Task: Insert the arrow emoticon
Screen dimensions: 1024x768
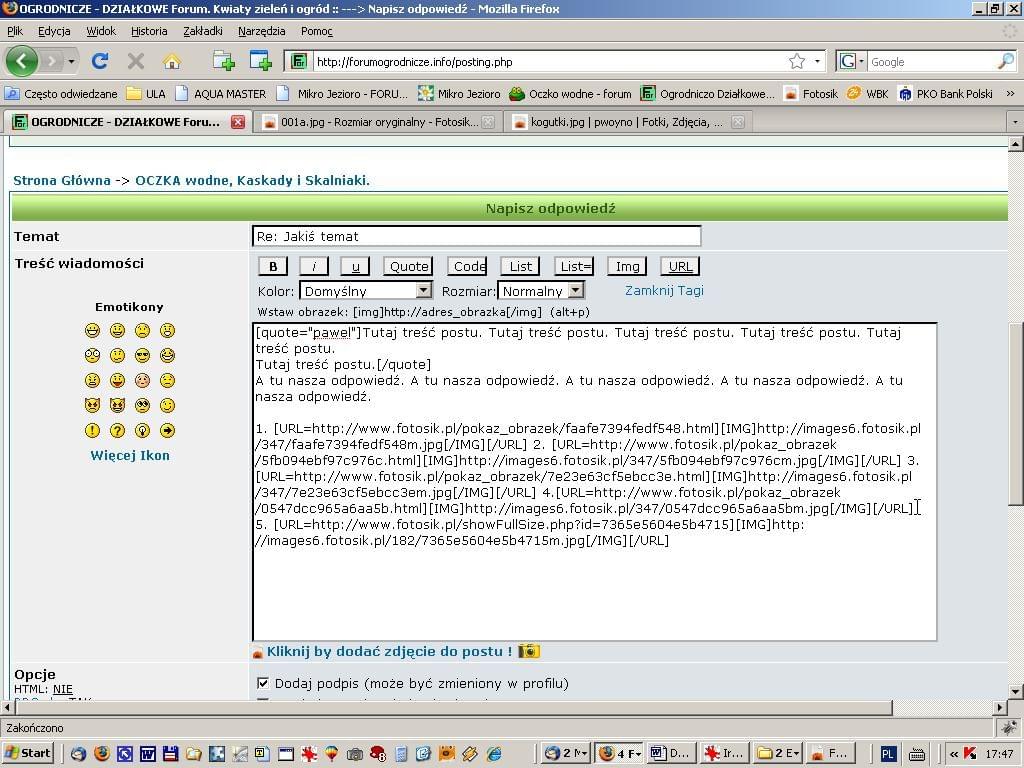Action: coord(168,430)
